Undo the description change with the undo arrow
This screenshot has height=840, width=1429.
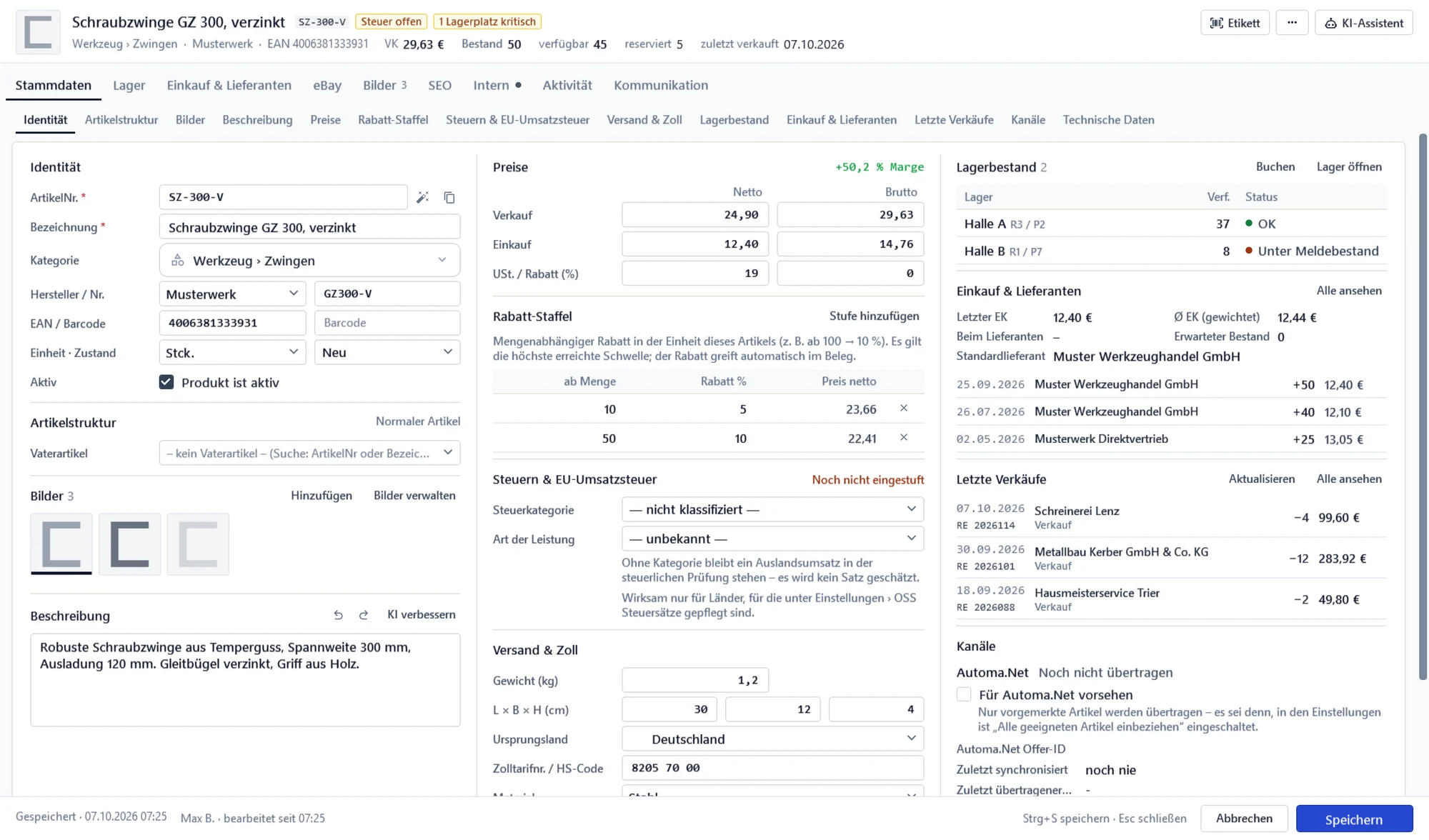coord(338,615)
